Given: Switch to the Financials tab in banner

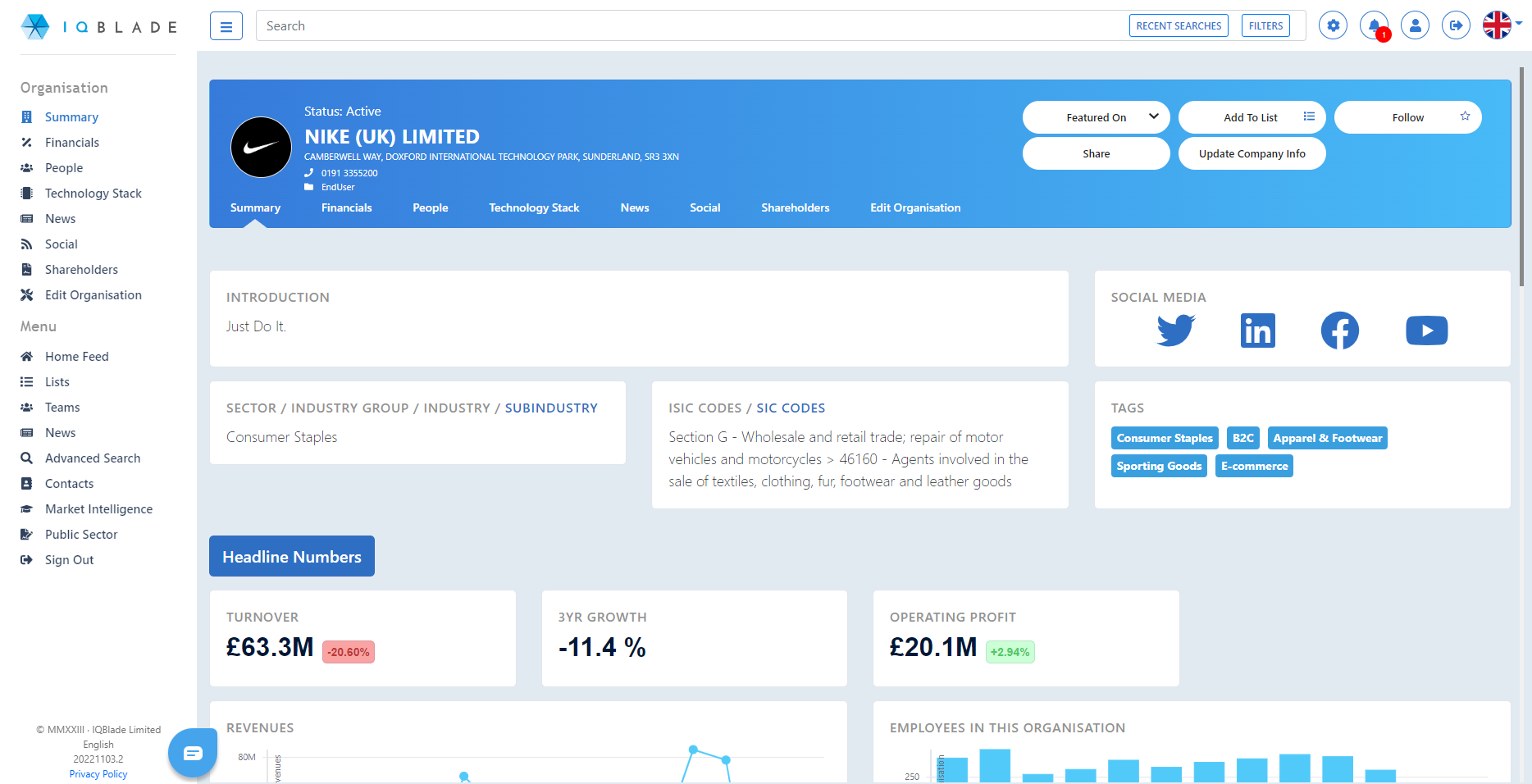Looking at the screenshot, I should click(346, 207).
